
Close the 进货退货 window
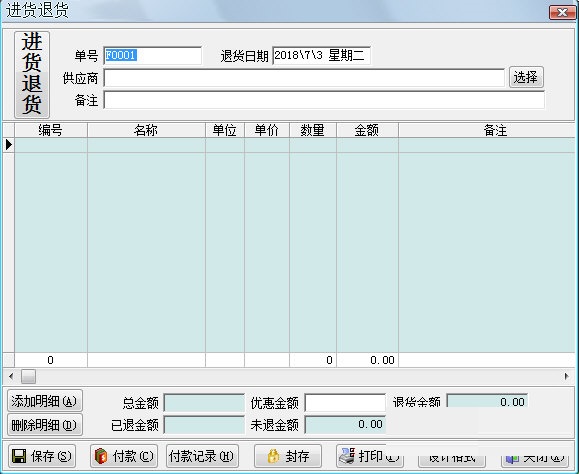click(x=562, y=13)
